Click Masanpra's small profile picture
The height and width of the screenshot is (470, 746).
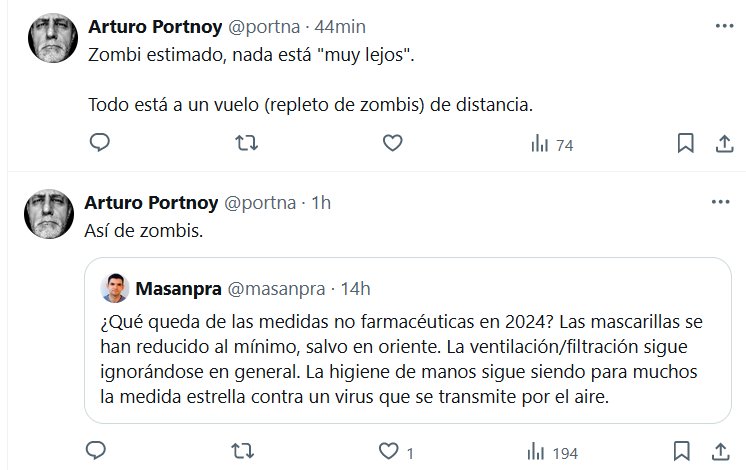(114, 288)
